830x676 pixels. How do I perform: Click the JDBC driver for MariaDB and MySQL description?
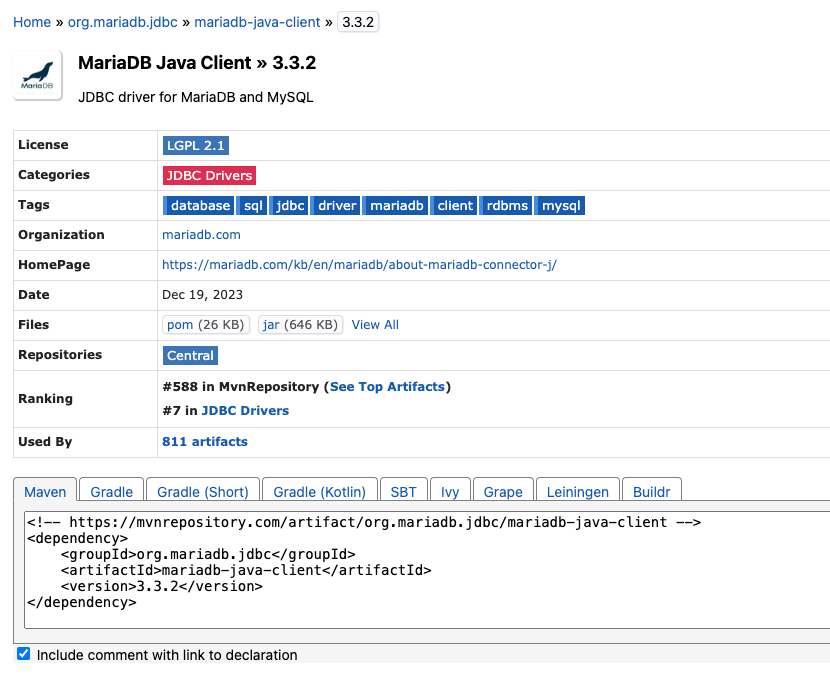(x=196, y=97)
